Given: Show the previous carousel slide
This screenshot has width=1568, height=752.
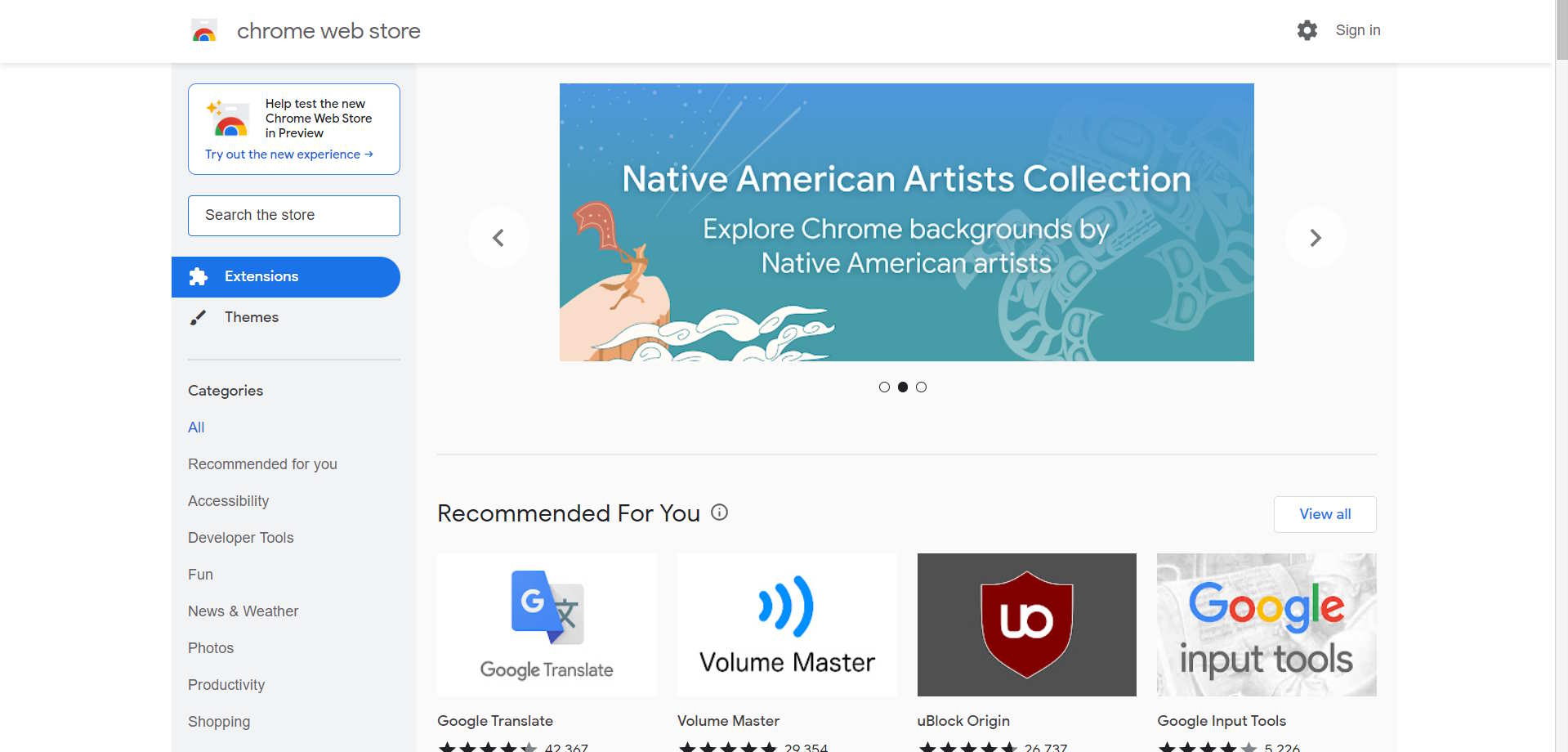Looking at the screenshot, I should (498, 238).
